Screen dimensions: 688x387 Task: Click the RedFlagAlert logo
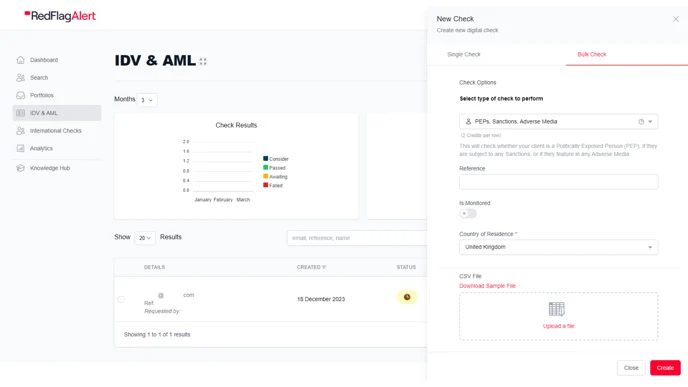(x=60, y=16)
